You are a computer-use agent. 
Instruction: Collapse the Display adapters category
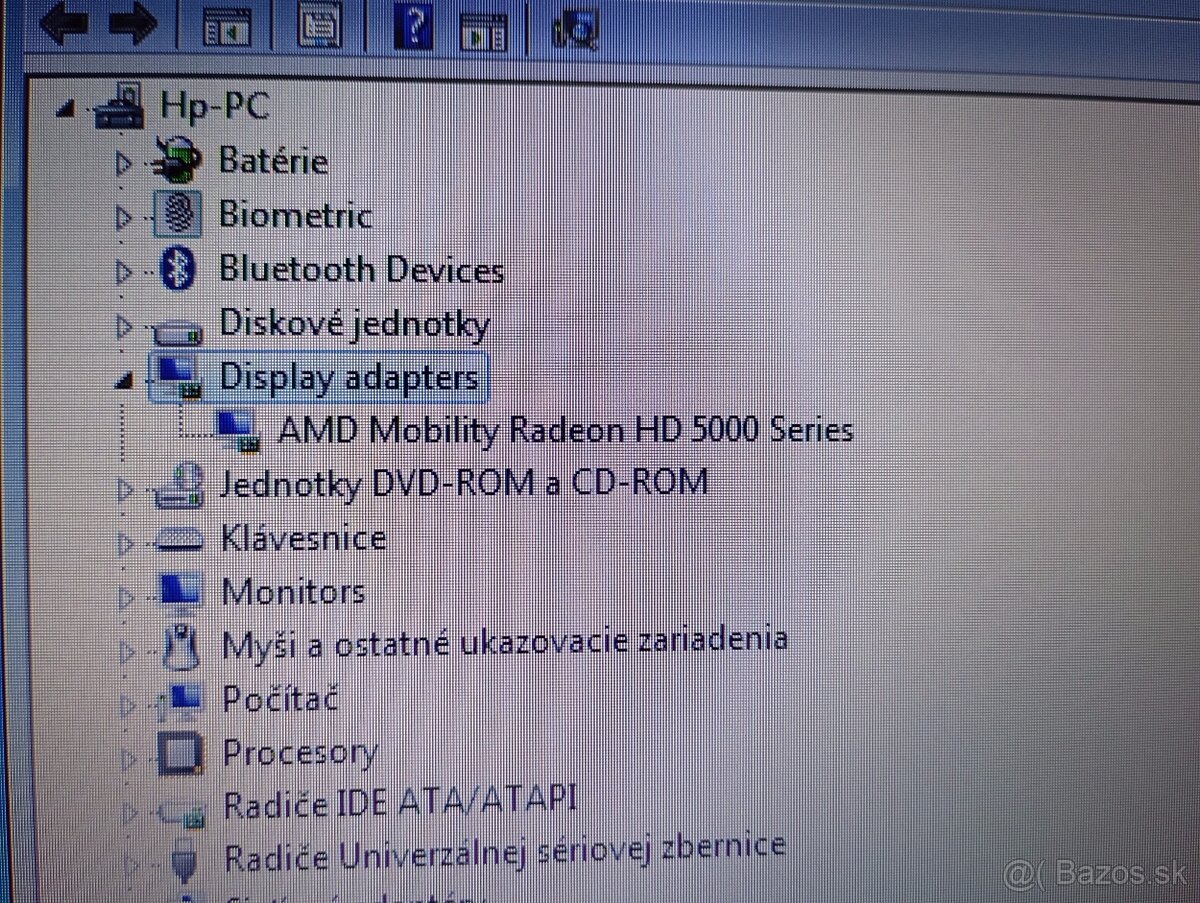[x=124, y=380]
